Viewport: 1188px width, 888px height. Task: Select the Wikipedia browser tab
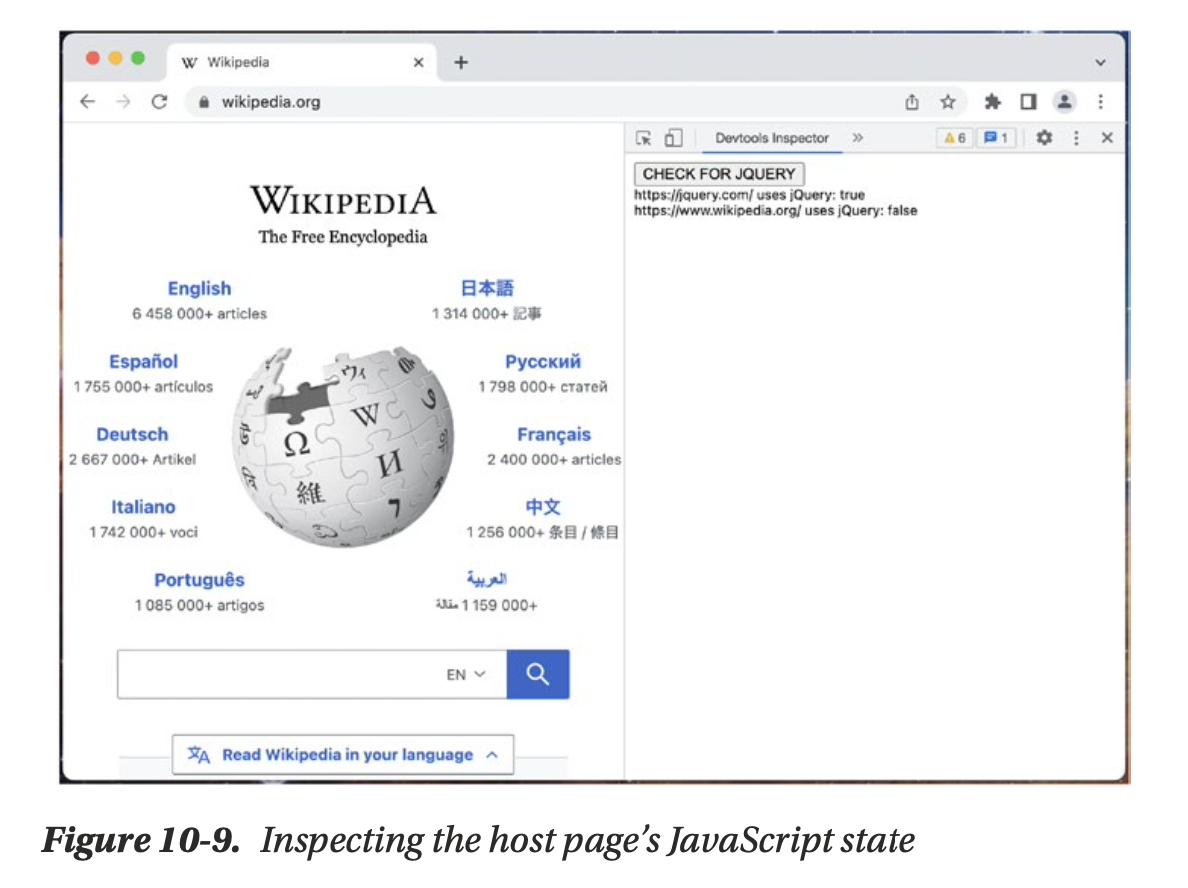290,62
